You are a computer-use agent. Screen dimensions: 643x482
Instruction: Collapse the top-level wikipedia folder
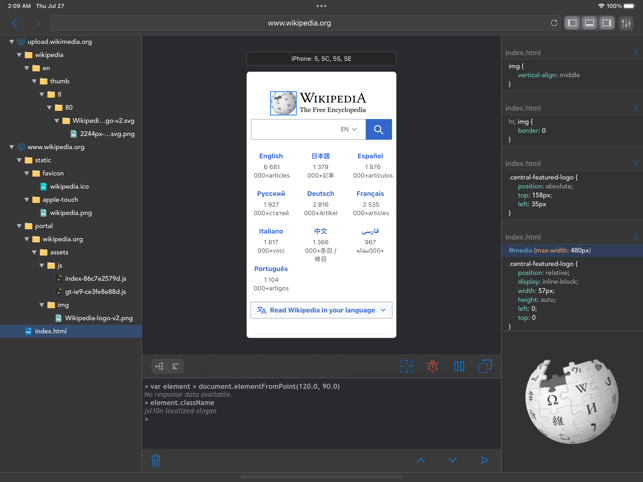(x=19, y=55)
